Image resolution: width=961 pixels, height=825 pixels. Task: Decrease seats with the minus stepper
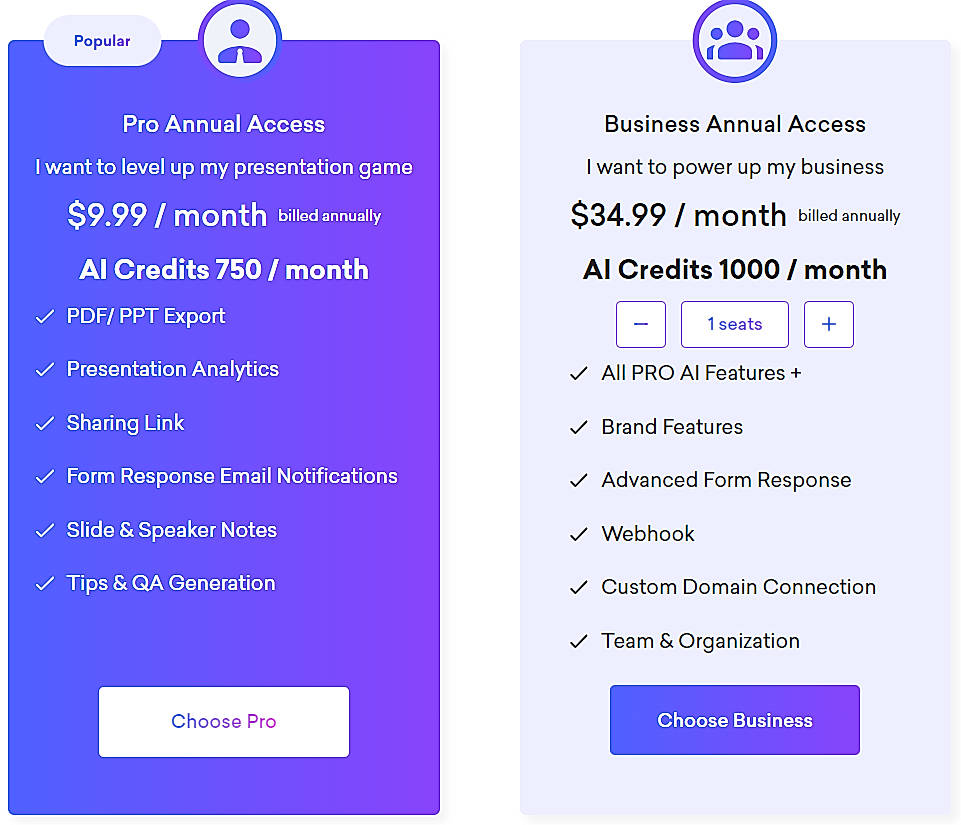[x=640, y=324]
